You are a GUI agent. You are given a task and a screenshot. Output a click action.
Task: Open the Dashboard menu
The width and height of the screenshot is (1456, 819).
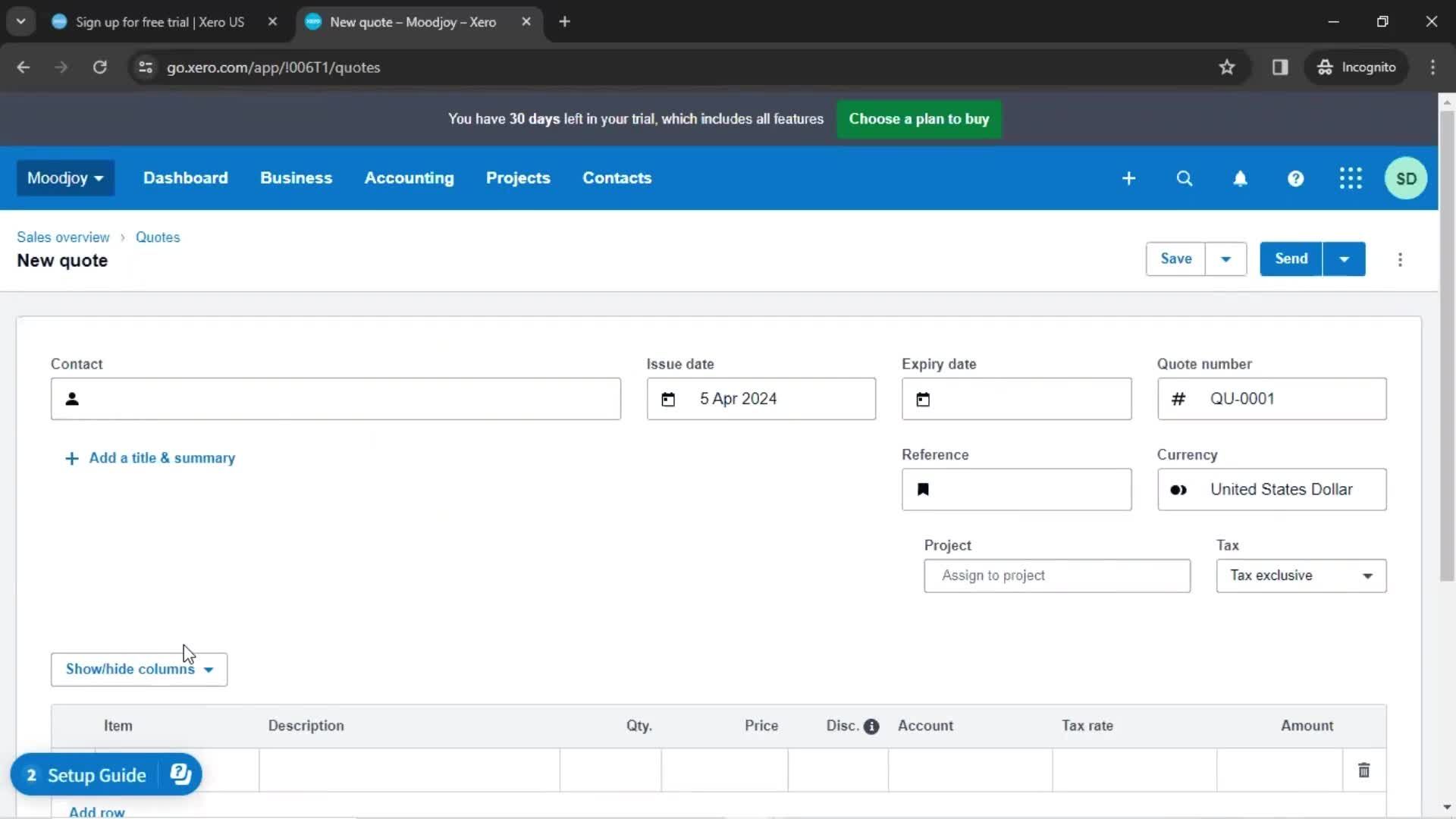185,178
